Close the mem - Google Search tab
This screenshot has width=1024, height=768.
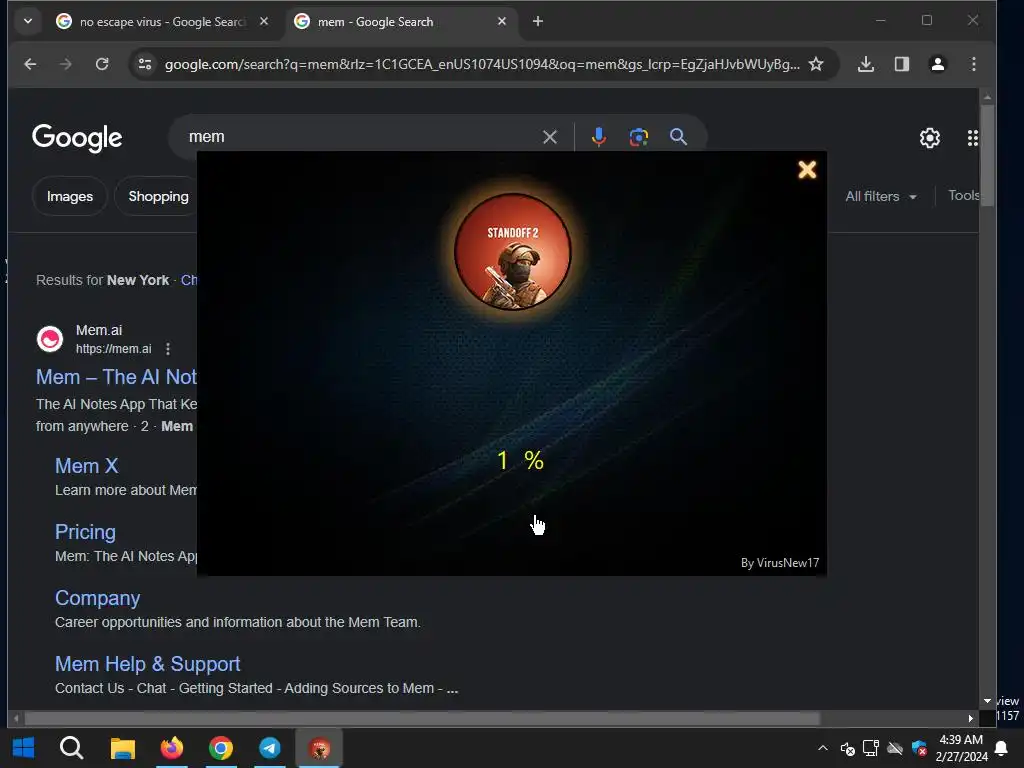point(502,22)
